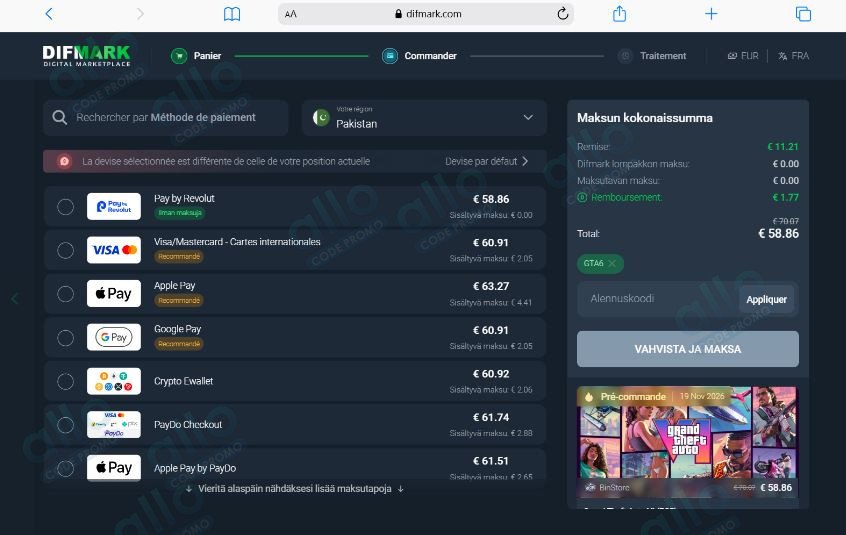Select Apple Pay by PayDo radio button
This screenshot has width=846, height=535.
tap(65, 468)
